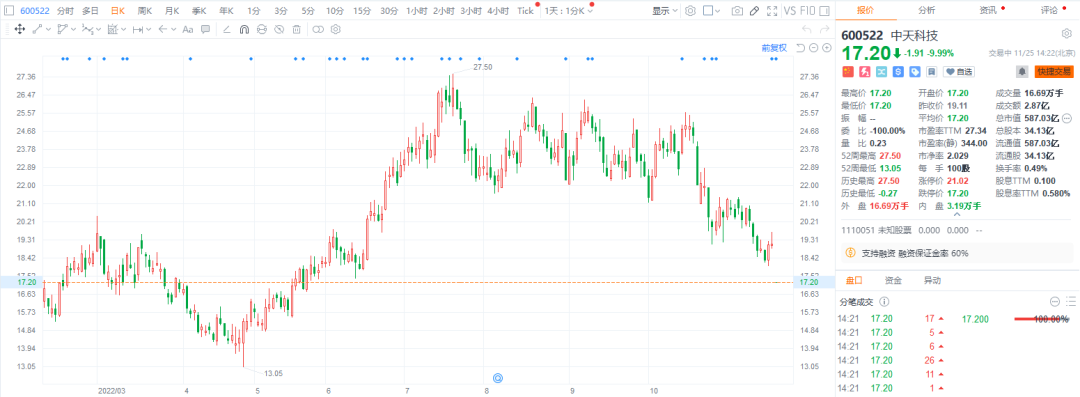Expand measurement tool options arrow
1080x397 pixels.
(149, 30)
